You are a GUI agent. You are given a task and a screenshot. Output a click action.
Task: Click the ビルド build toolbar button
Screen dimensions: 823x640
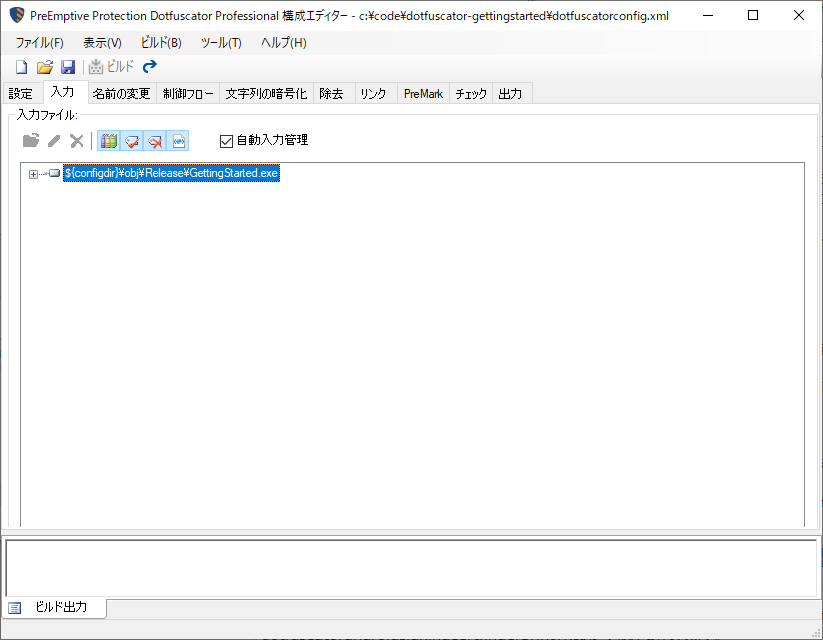pyautogui.click(x=111, y=67)
